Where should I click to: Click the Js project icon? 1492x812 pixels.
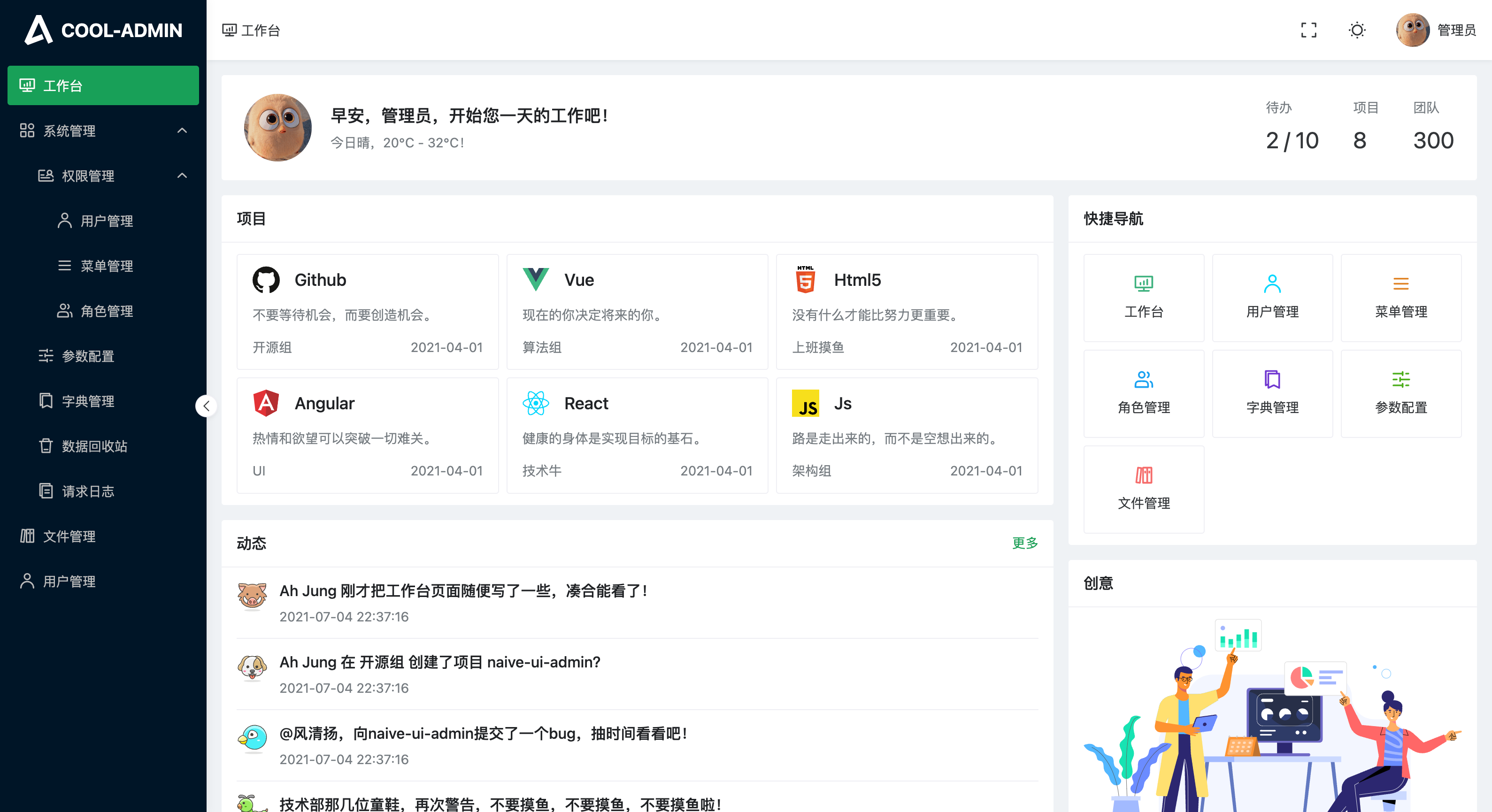[x=806, y=403]
